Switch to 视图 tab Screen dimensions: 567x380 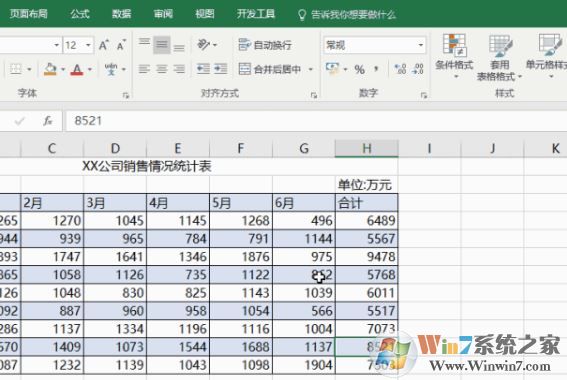click(205, 14)
